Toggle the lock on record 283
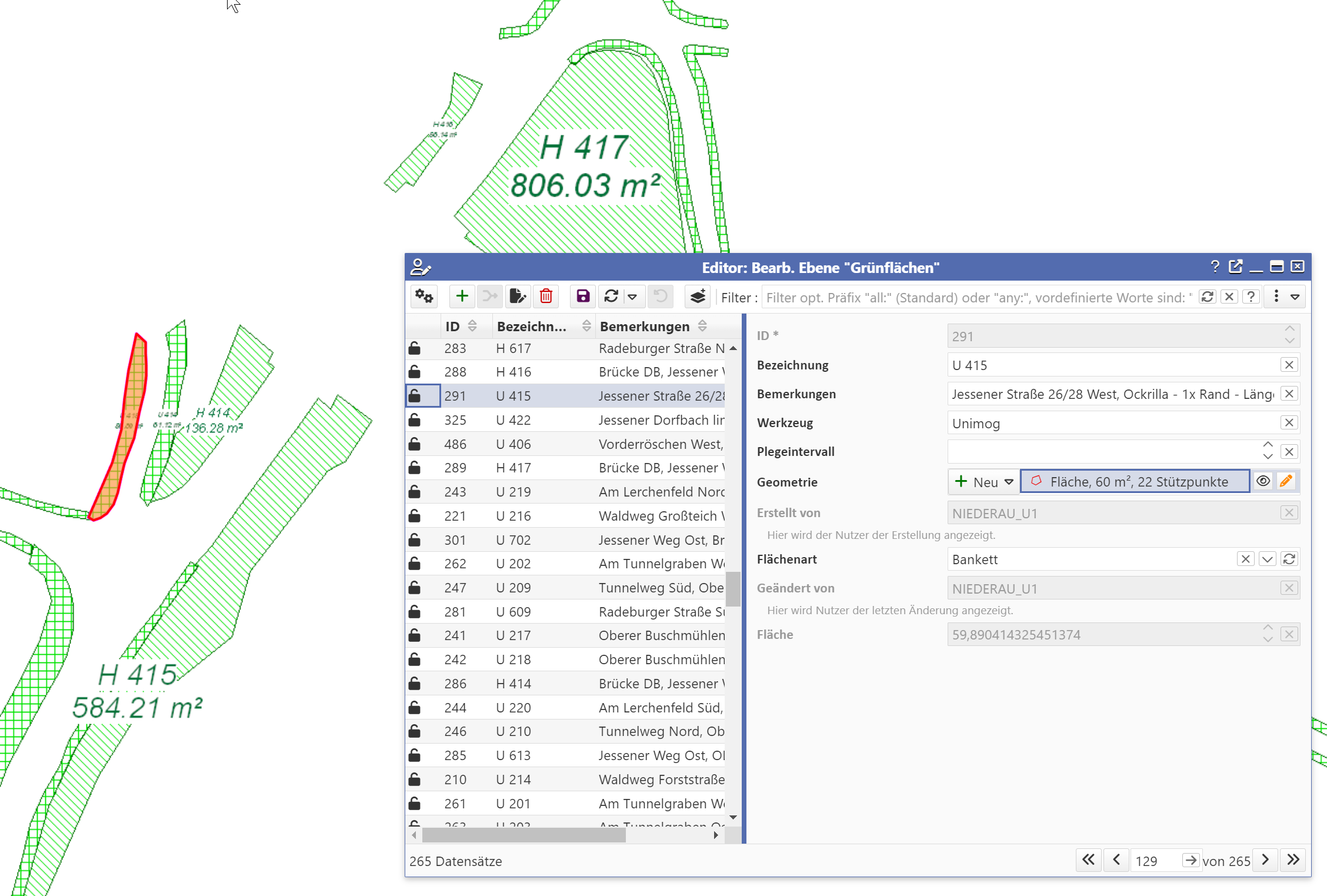The image size is (1327, 896). (x=415, y=348)
